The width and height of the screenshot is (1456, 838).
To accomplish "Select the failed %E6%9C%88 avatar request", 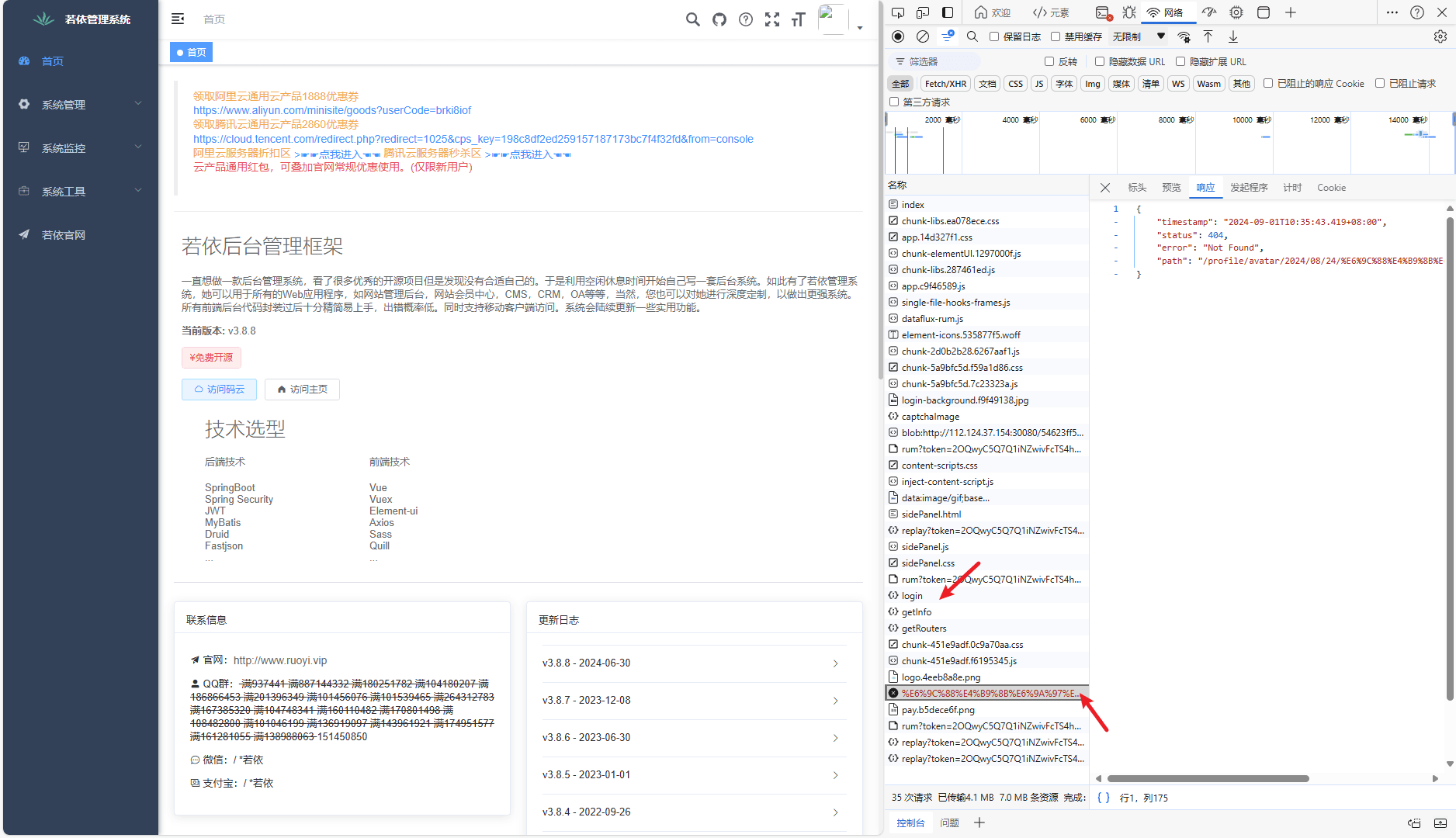I will tap(986, 693).
